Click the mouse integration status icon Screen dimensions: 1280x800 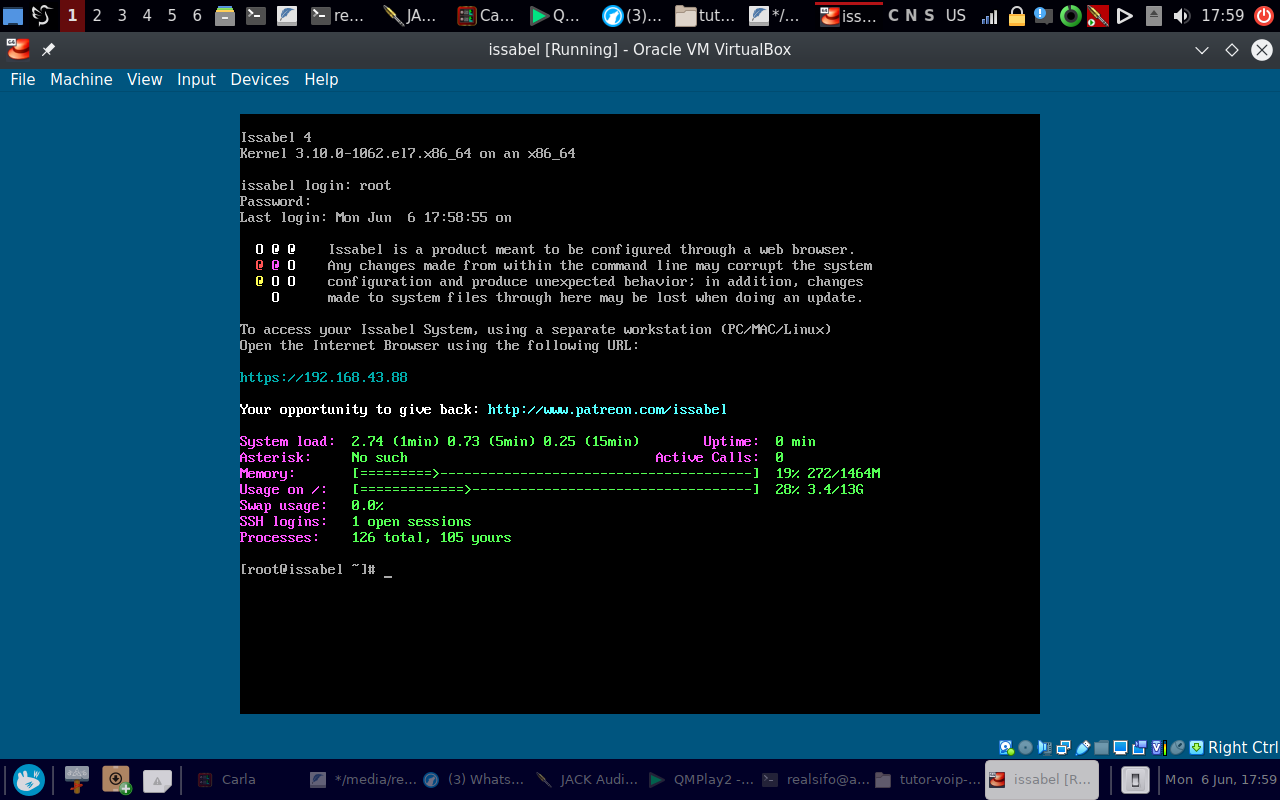tap(1178, 747)
